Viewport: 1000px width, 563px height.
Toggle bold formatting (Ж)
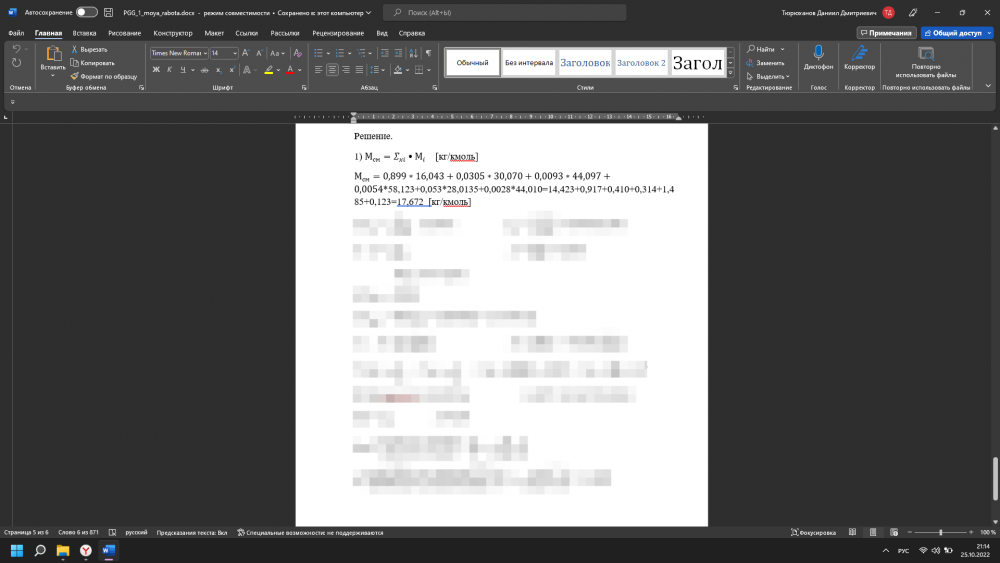point(156,70)
